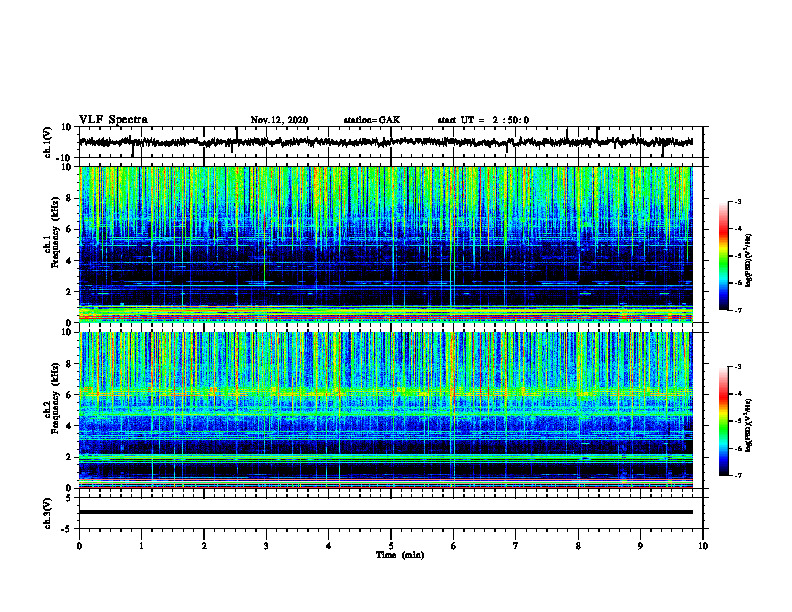Image resolution: width=792 pixels, height=612 pixels.
Task: Click time axis tick label '2'
Action: click(x=204, y=546)
